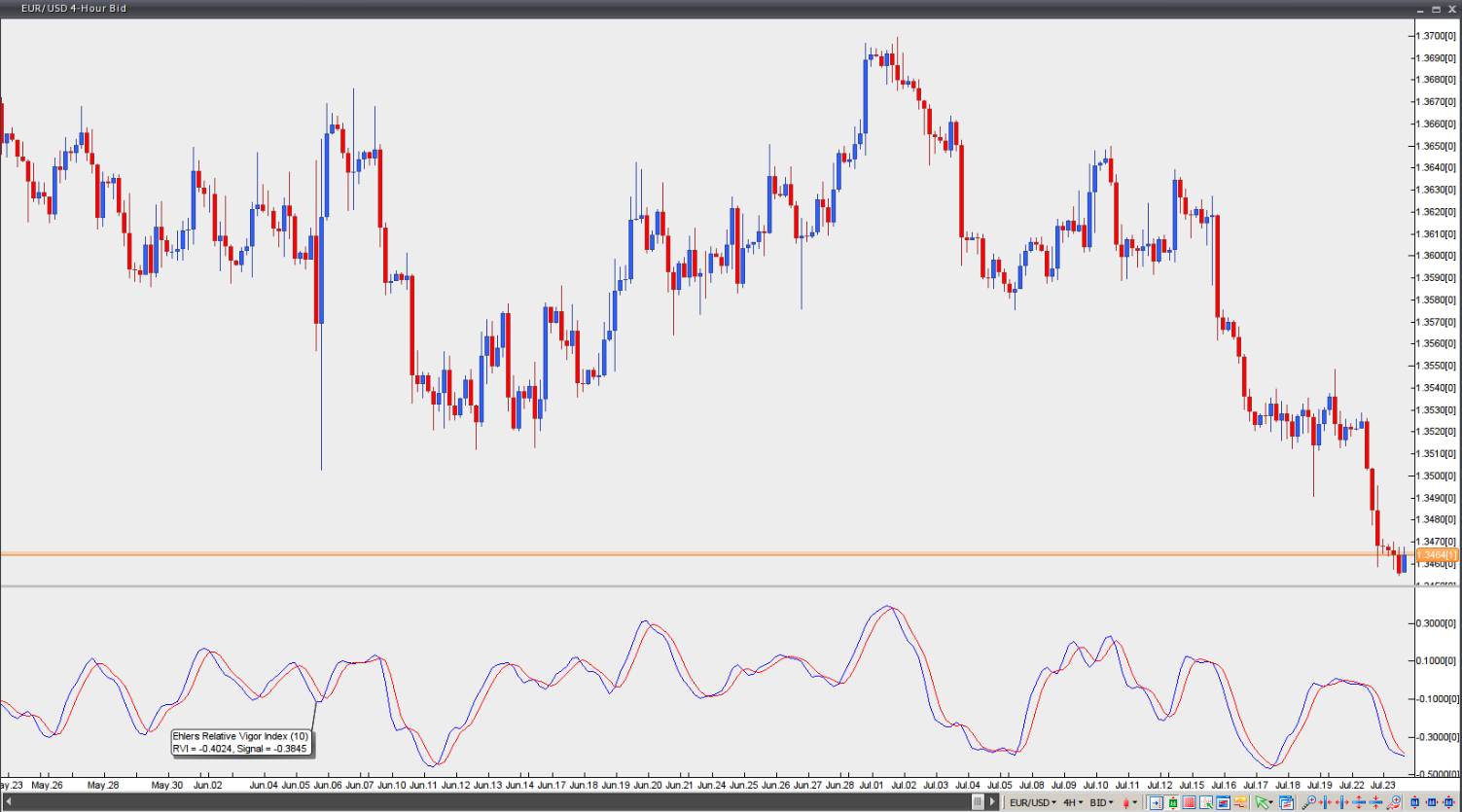This screenshot has width=1462, height=812.
Task: Click the cascading chart windows icon
Action: [x=1286, y=802]
